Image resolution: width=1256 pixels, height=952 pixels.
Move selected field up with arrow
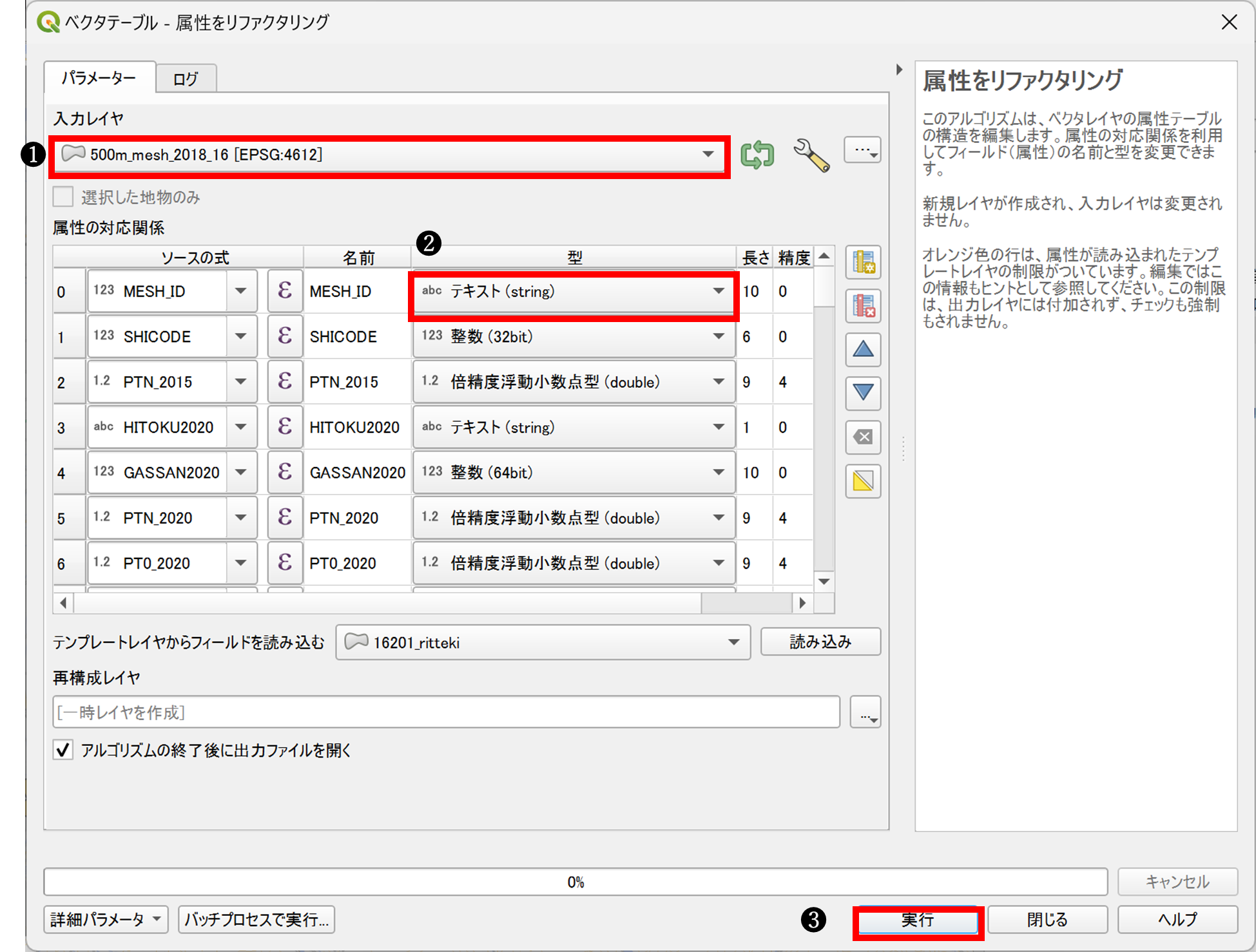[x=863, y=350]
